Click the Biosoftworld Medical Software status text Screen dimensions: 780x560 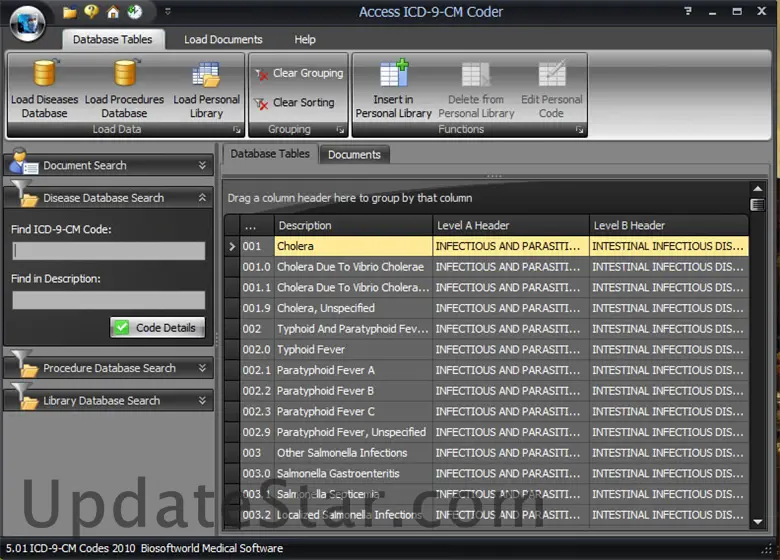pos(211,548)
